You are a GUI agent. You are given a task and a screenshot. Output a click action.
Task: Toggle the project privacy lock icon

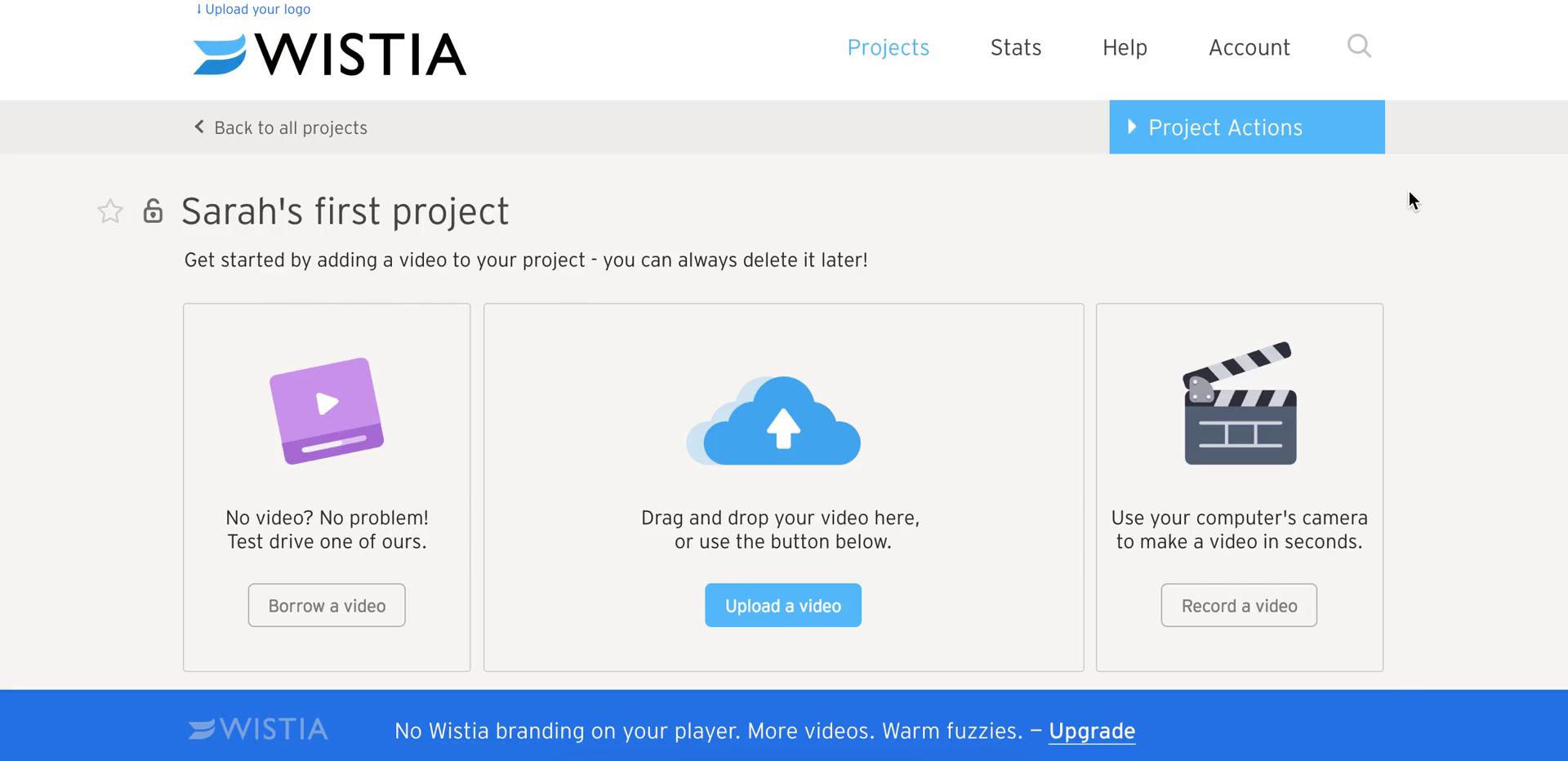point(153,211)
